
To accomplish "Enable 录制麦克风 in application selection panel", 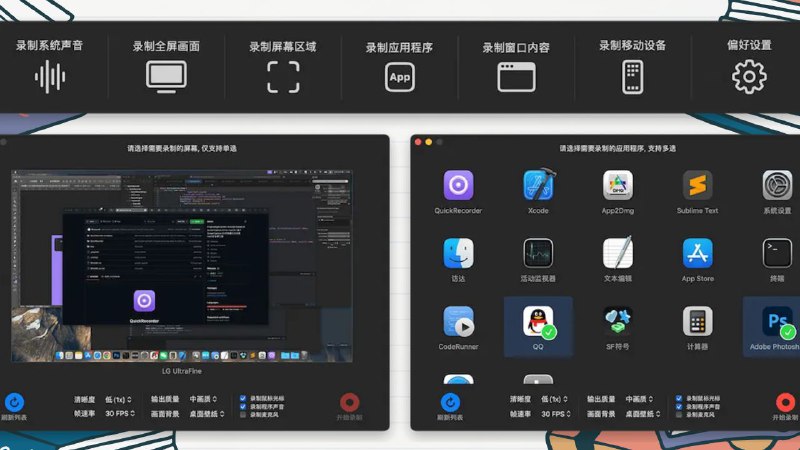I will pos(679,415).
